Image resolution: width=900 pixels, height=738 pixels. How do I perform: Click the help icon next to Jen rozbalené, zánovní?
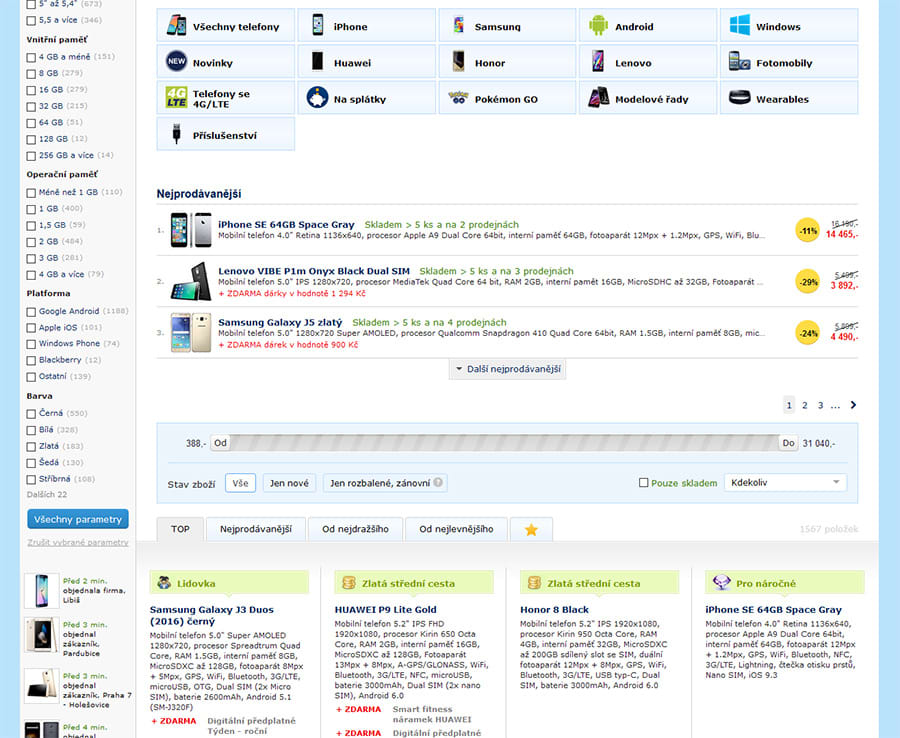tap(438, 482)
